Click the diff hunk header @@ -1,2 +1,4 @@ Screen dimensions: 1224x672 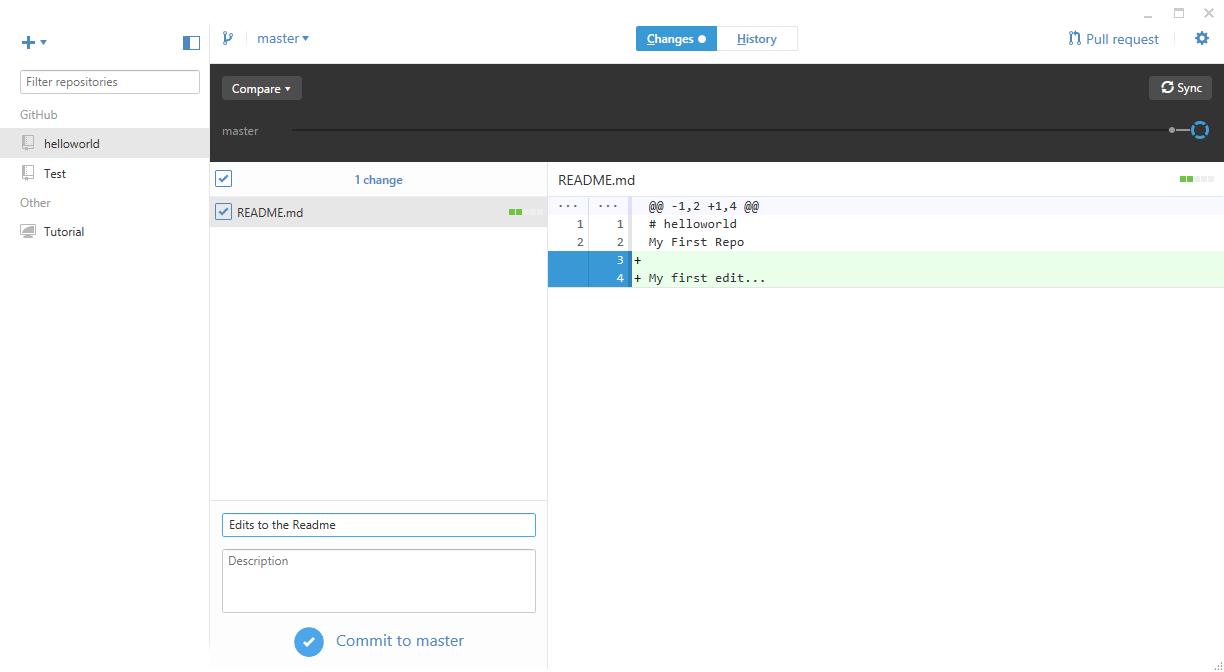click(x=704, y=206)
